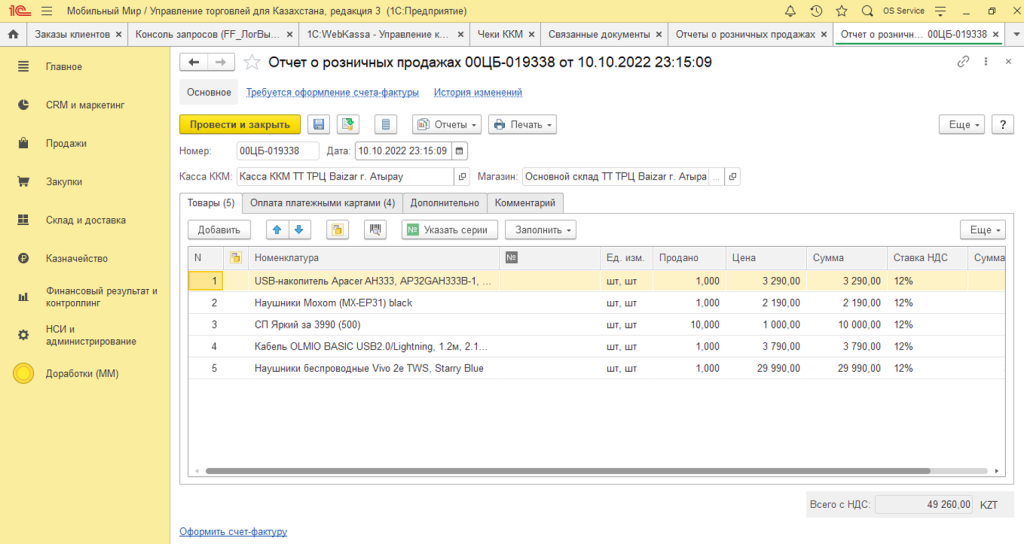Open Доработки (ММ) section
The width and height of the screenshot is (1024, 544).
pos(82,374)
